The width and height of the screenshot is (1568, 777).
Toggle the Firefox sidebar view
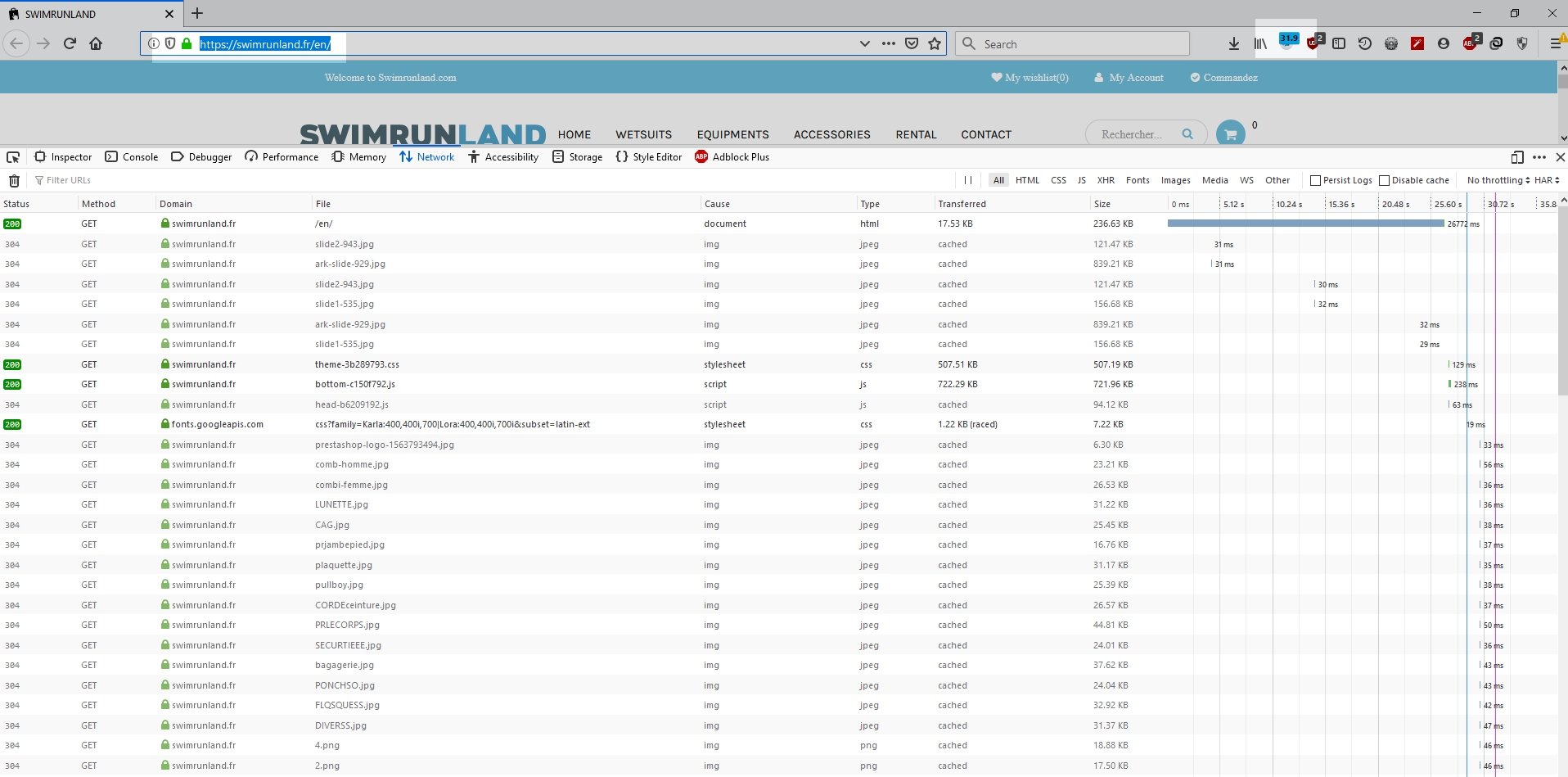point(1339,43)
